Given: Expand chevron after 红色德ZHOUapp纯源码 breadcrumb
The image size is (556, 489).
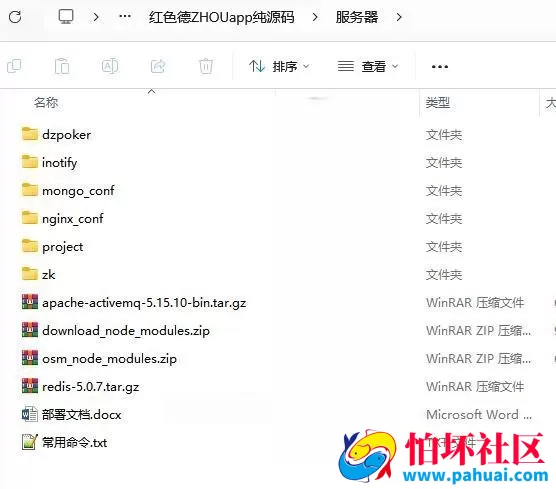Looking at the screenshot, I should 315,17.
